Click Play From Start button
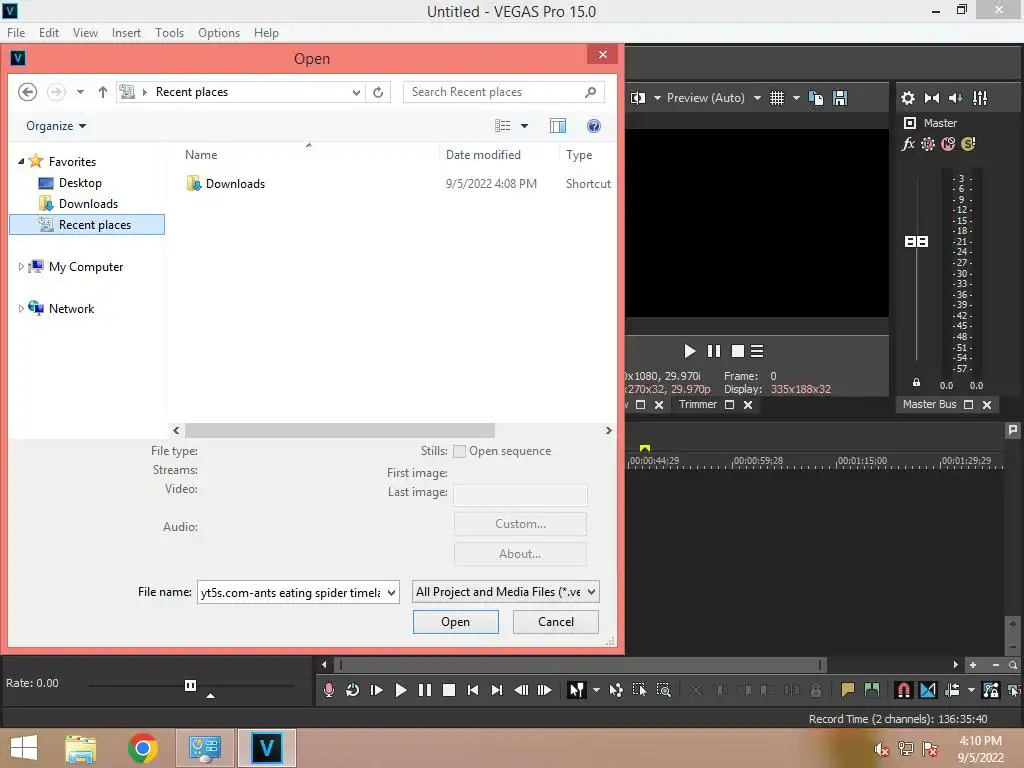 click(x=376, y=690)
